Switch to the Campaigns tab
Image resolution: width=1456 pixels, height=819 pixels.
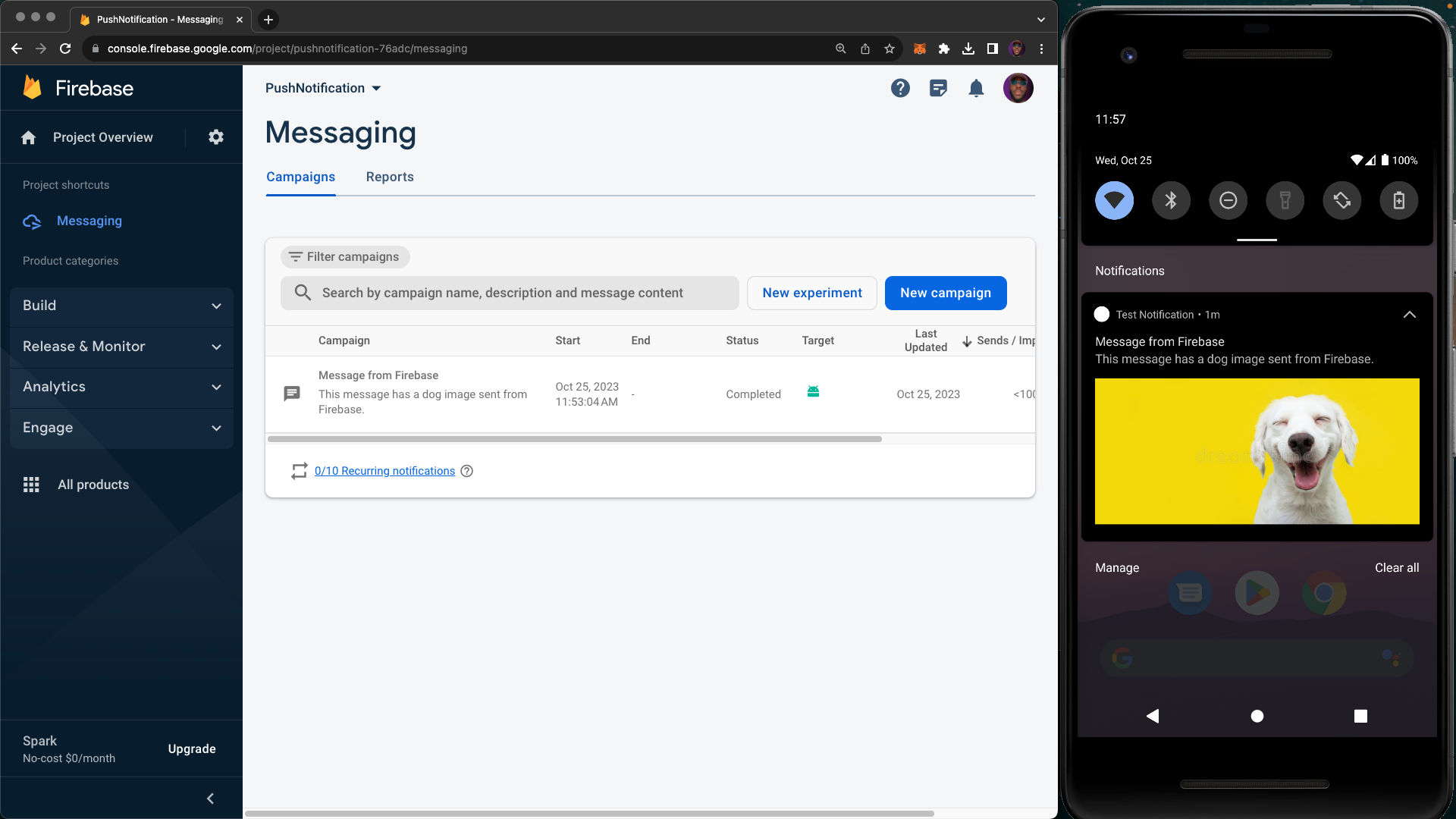(x=300, y=177)
